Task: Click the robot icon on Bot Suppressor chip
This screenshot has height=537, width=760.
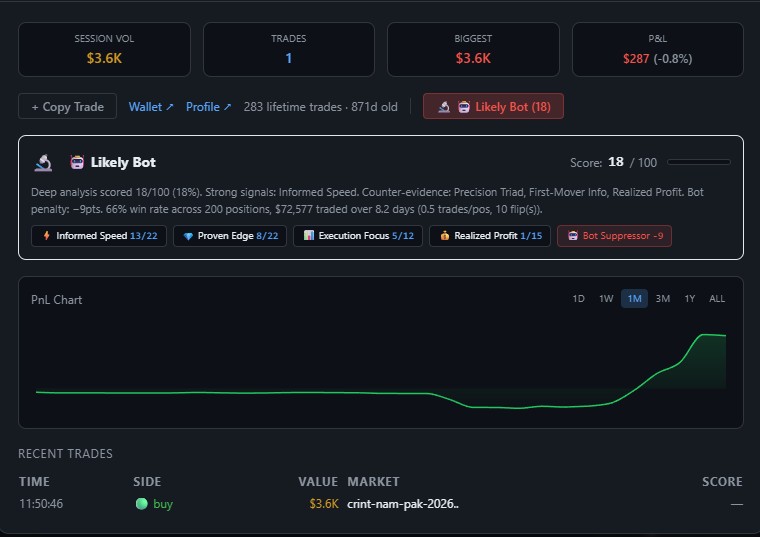Action: (x=573, y=236)
